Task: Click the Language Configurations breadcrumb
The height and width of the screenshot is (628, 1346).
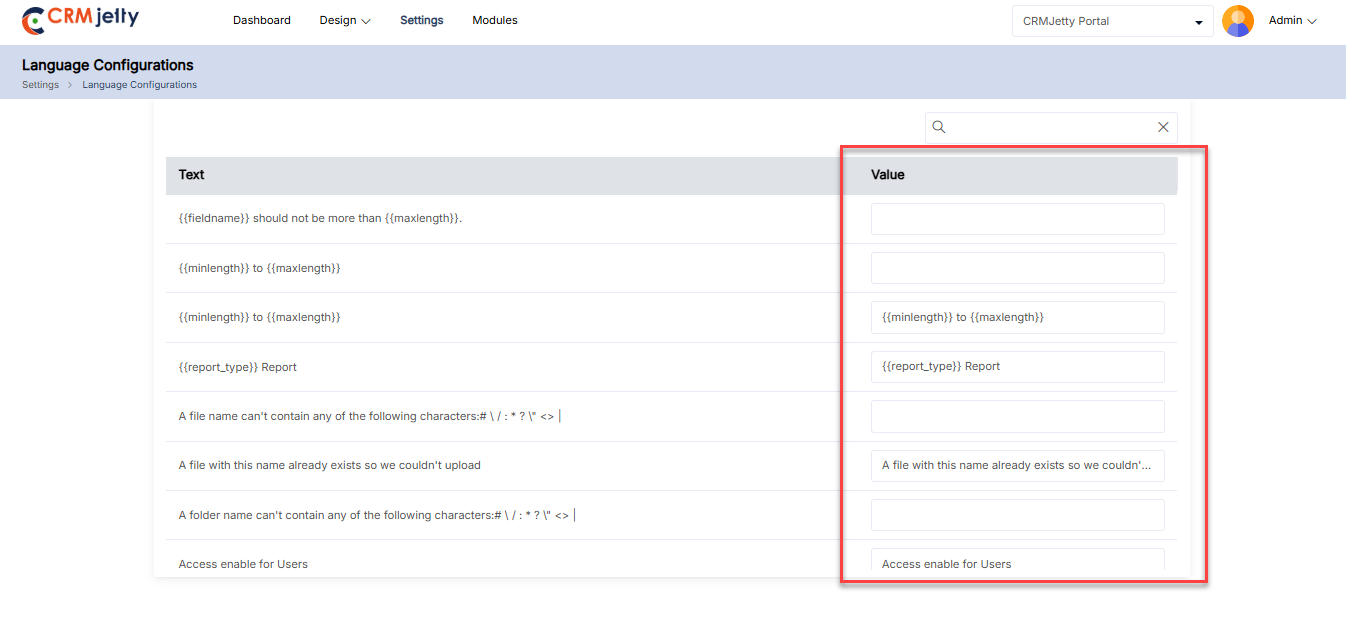Action: (139, 85)
